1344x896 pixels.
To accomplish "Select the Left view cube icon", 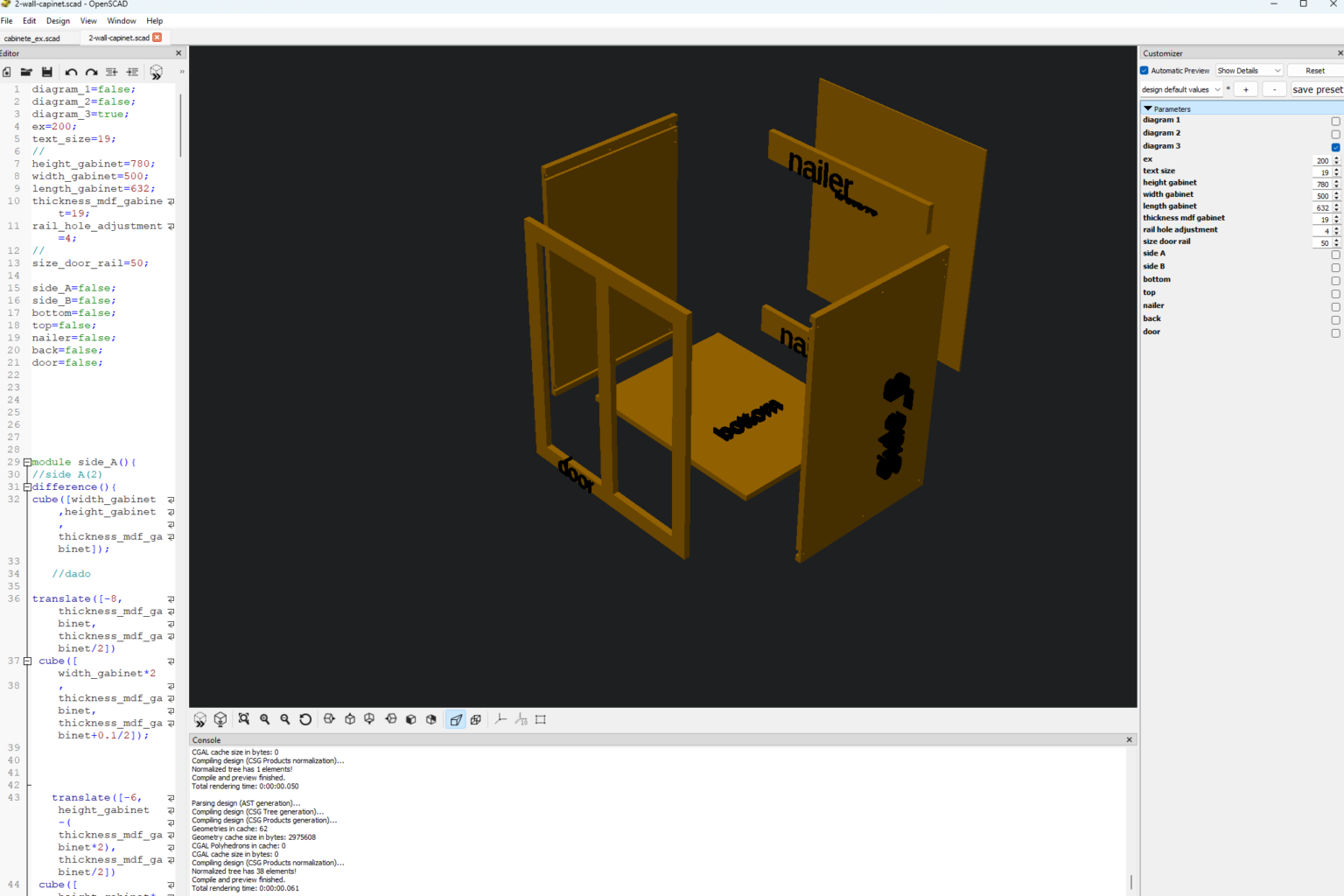I will [x=391, y=719].
